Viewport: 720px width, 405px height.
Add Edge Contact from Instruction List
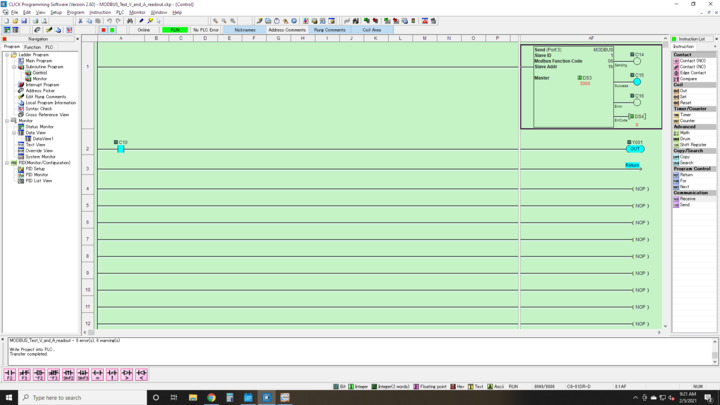tap(692, 73)
